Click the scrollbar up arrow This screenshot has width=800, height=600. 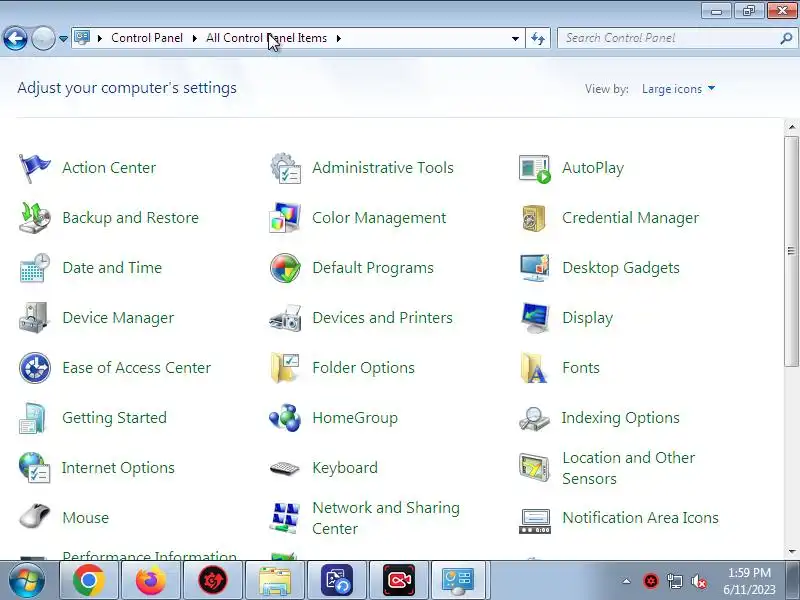point(791,127)
